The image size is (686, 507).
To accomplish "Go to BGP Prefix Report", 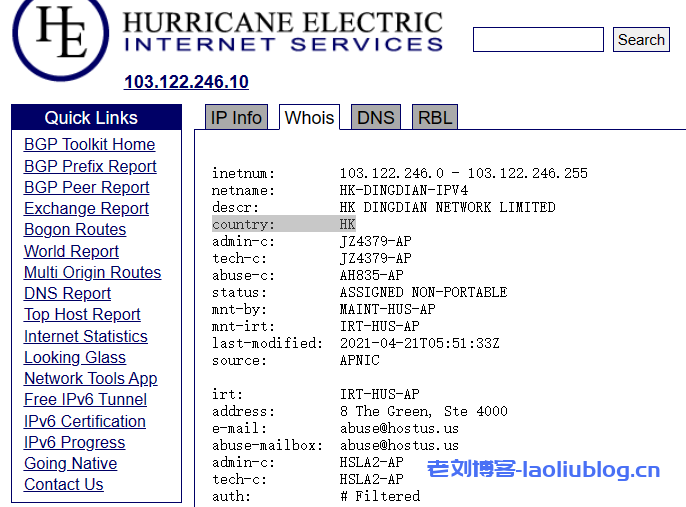I will coord(90,166).
